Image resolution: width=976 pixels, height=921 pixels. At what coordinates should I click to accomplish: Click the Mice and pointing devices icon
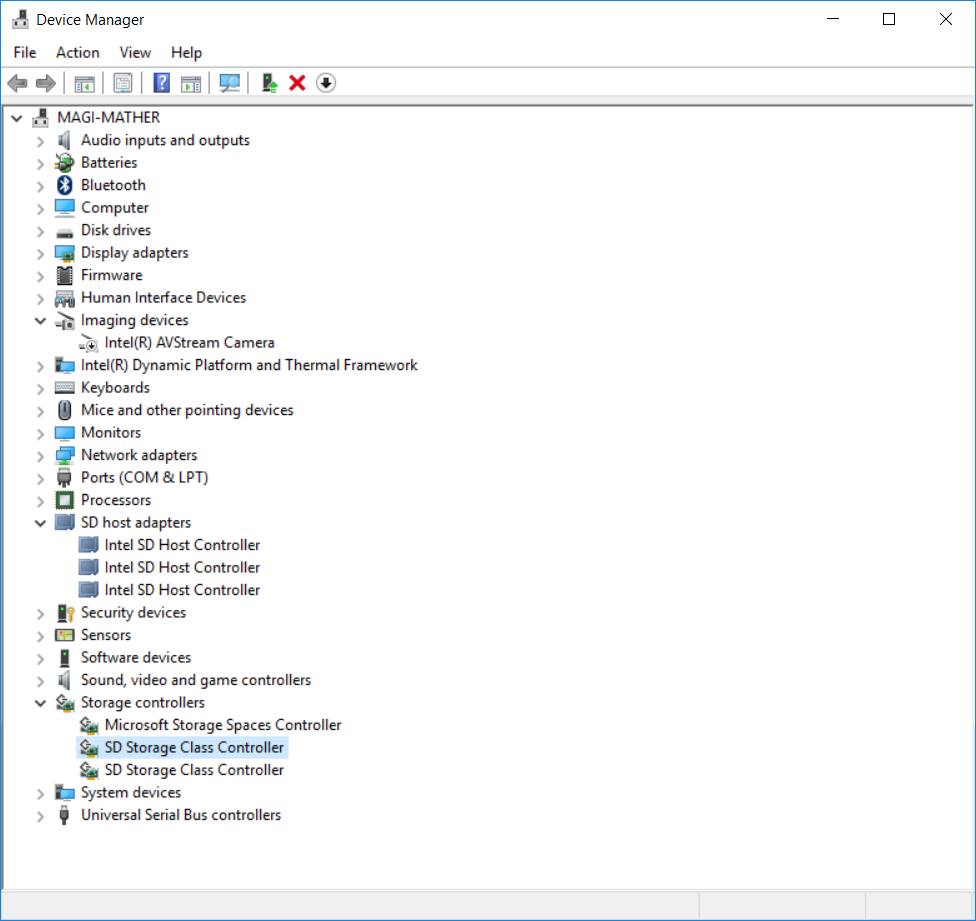(x=64, y=409)
